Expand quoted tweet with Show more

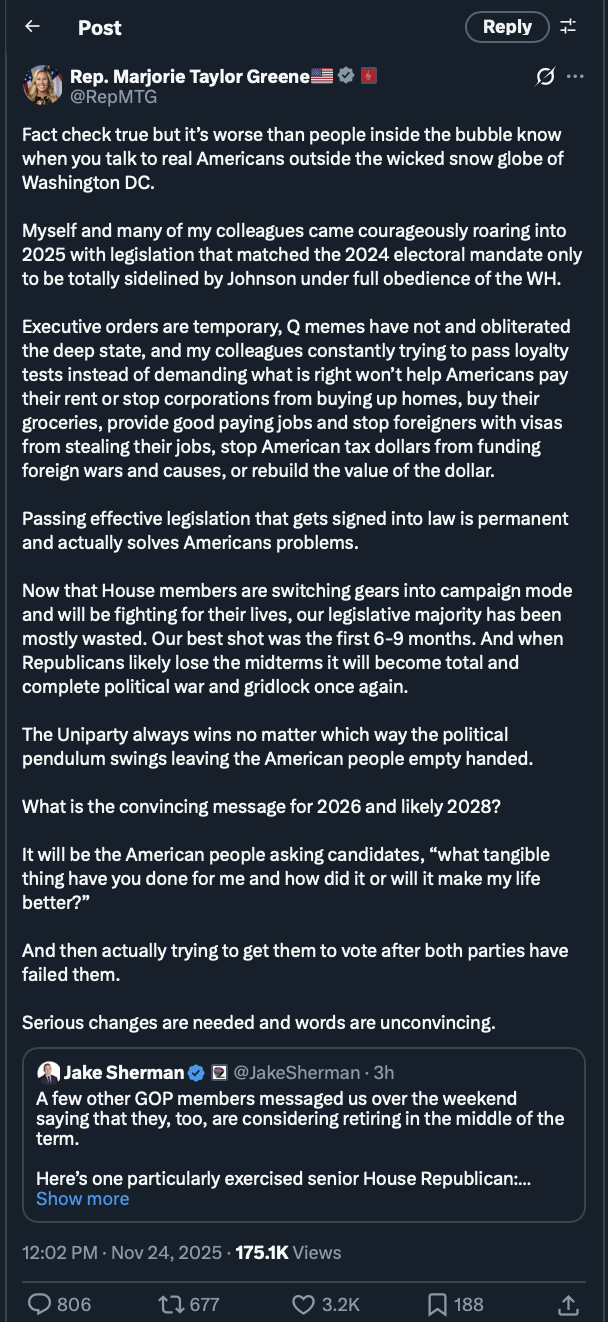tap(82, 1198)
